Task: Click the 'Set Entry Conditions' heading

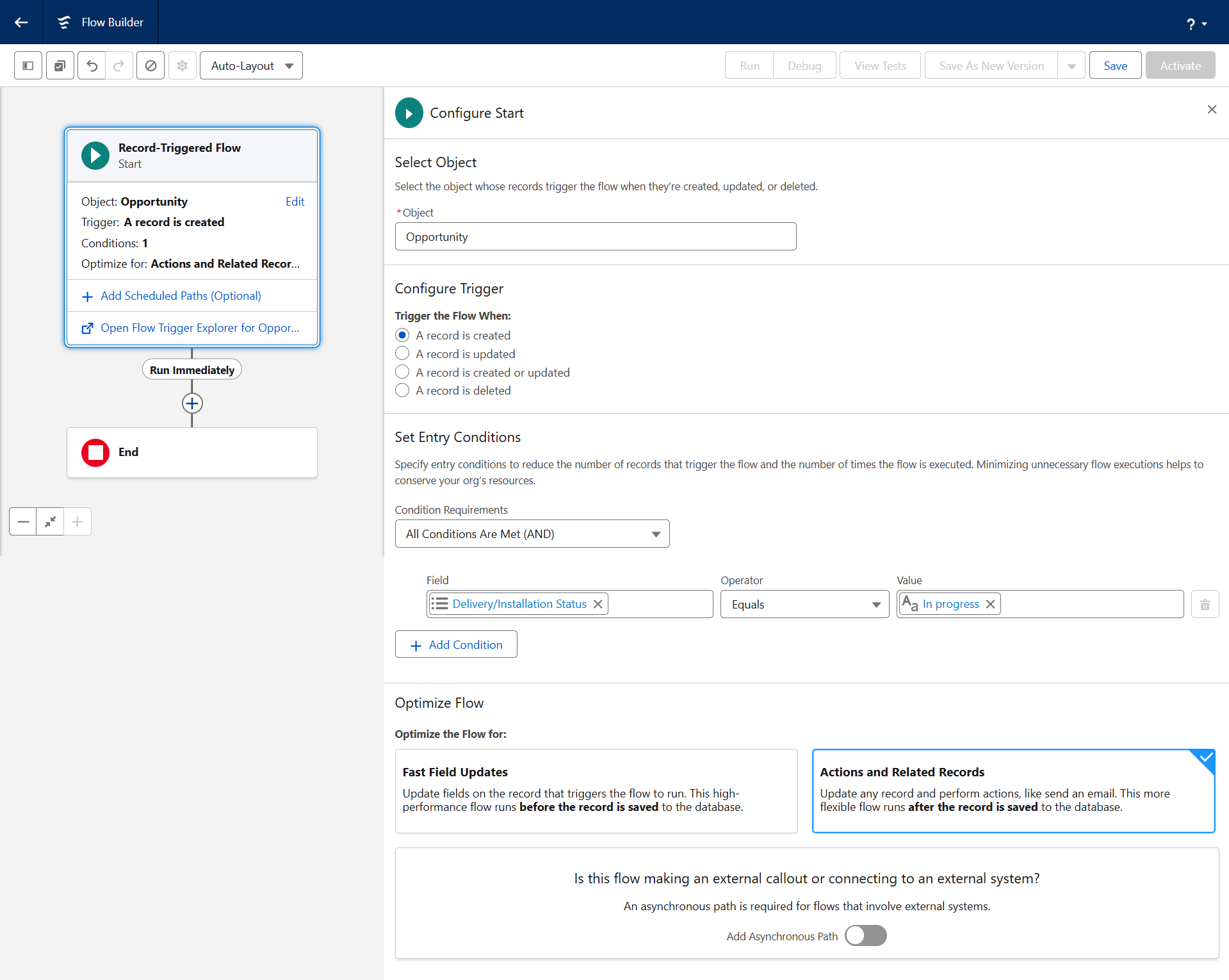Action: [457, 437]
